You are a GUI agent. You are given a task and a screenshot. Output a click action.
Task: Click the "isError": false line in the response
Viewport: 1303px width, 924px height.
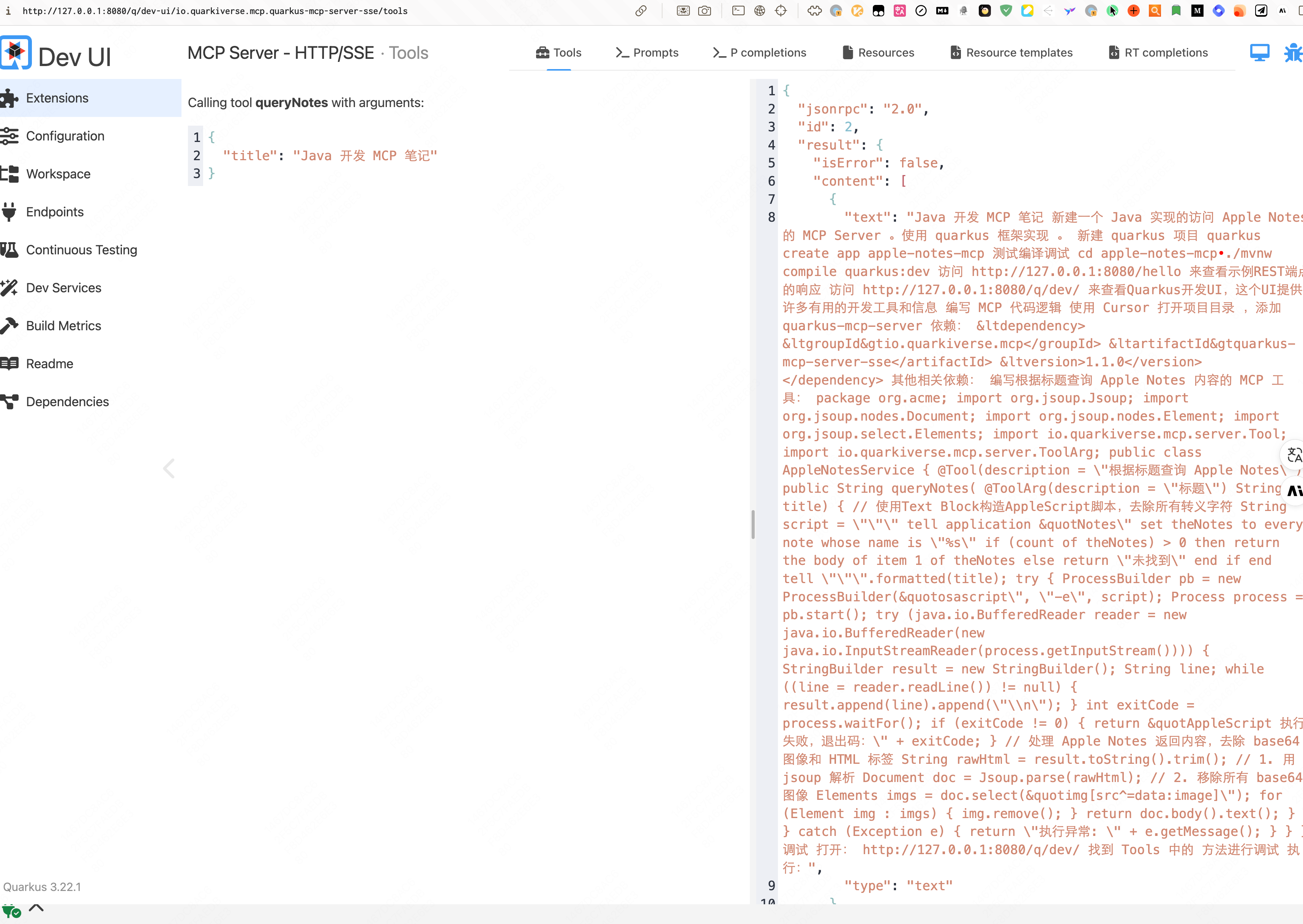tap(879, 163)
